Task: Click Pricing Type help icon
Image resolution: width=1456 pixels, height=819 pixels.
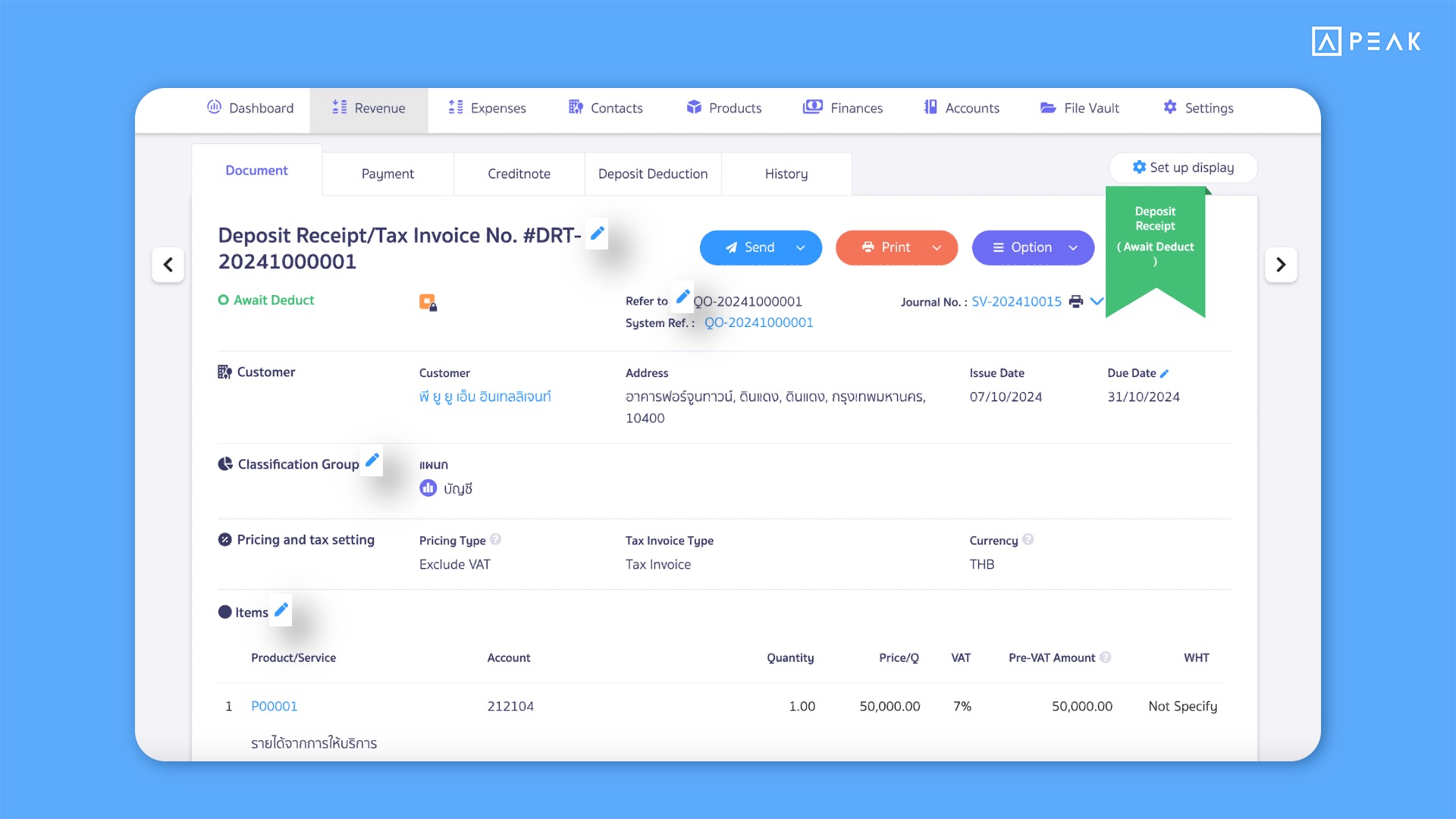Action: tap(496, 540)
